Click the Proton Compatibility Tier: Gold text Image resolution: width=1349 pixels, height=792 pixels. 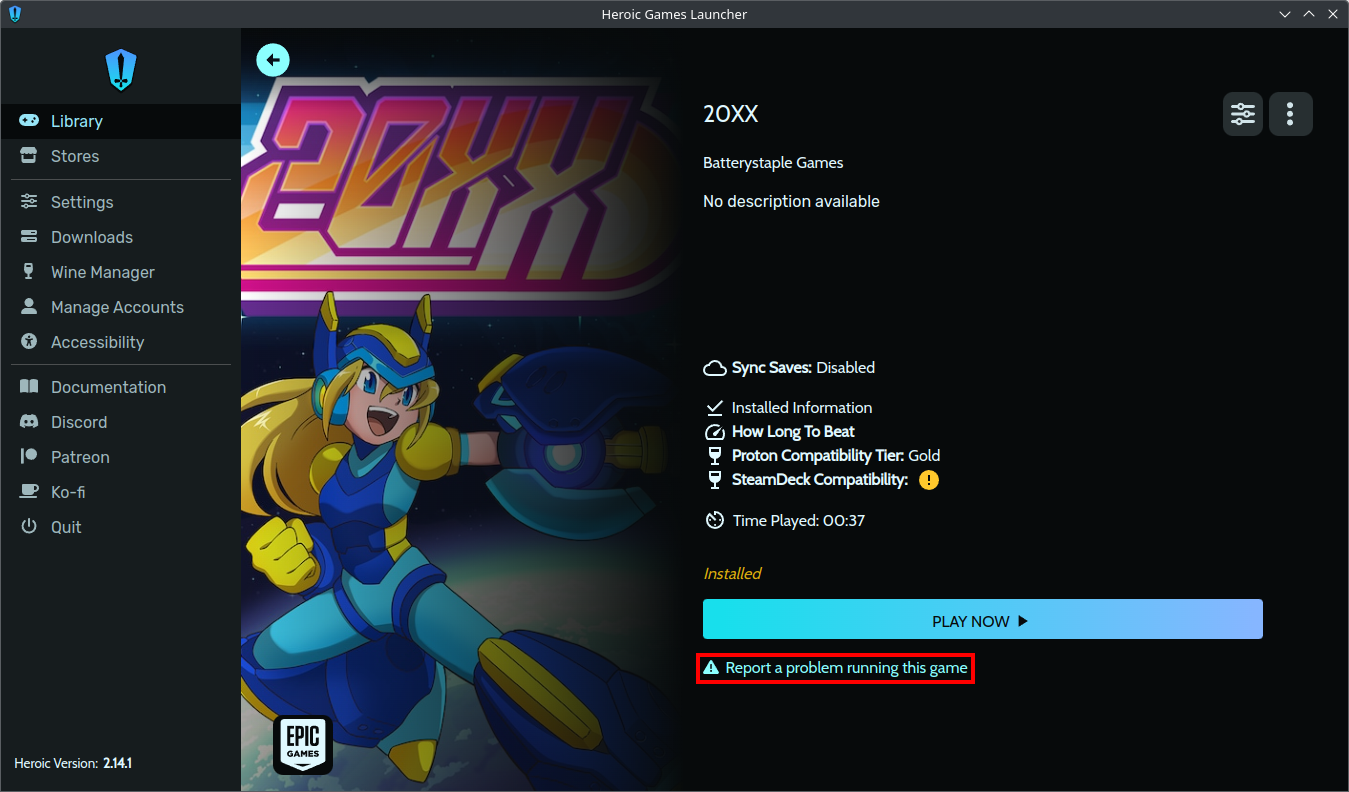(x=836, y=456)
